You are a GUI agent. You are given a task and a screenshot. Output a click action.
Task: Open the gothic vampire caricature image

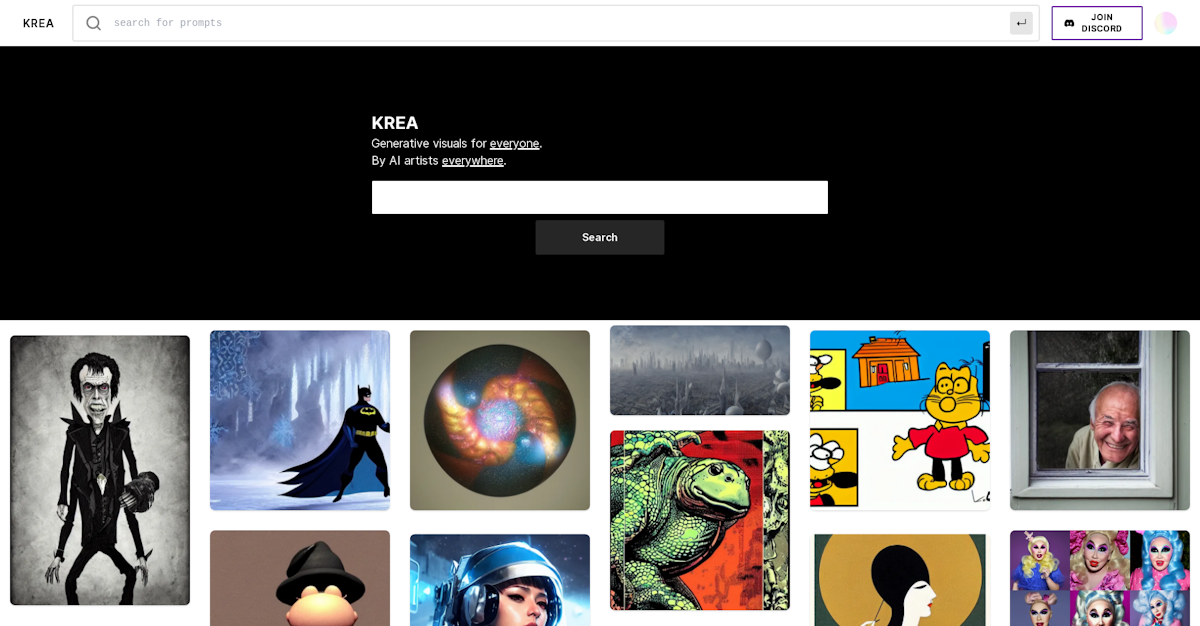(x=100, y=470)
